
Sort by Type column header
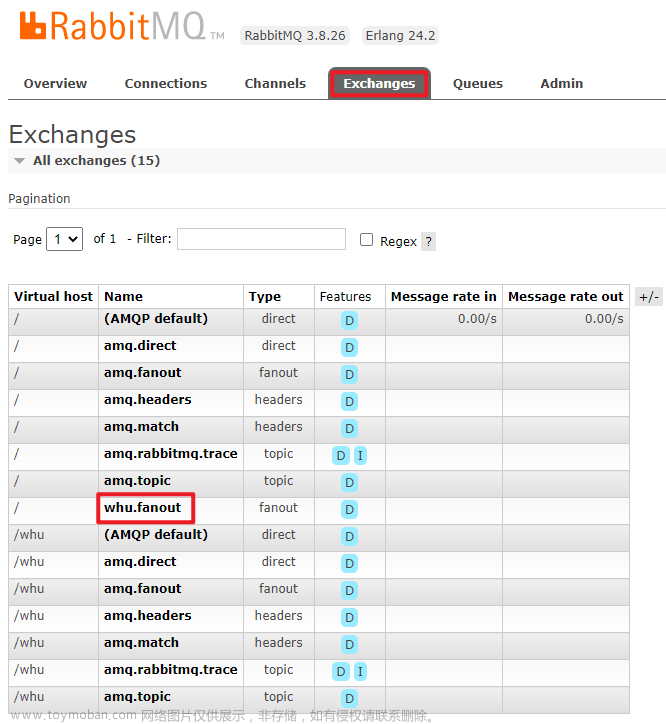[x=264, y=296]
